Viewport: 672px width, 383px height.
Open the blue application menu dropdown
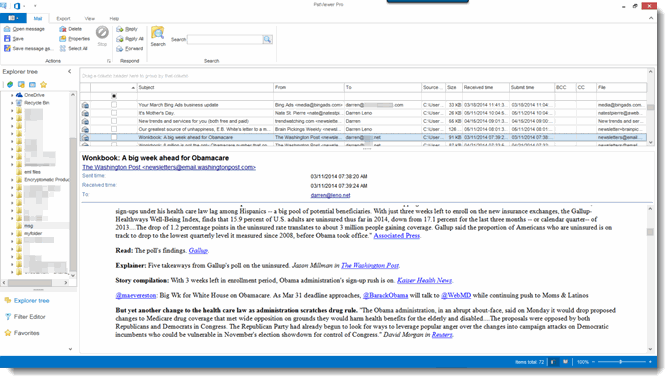(13, 18)
